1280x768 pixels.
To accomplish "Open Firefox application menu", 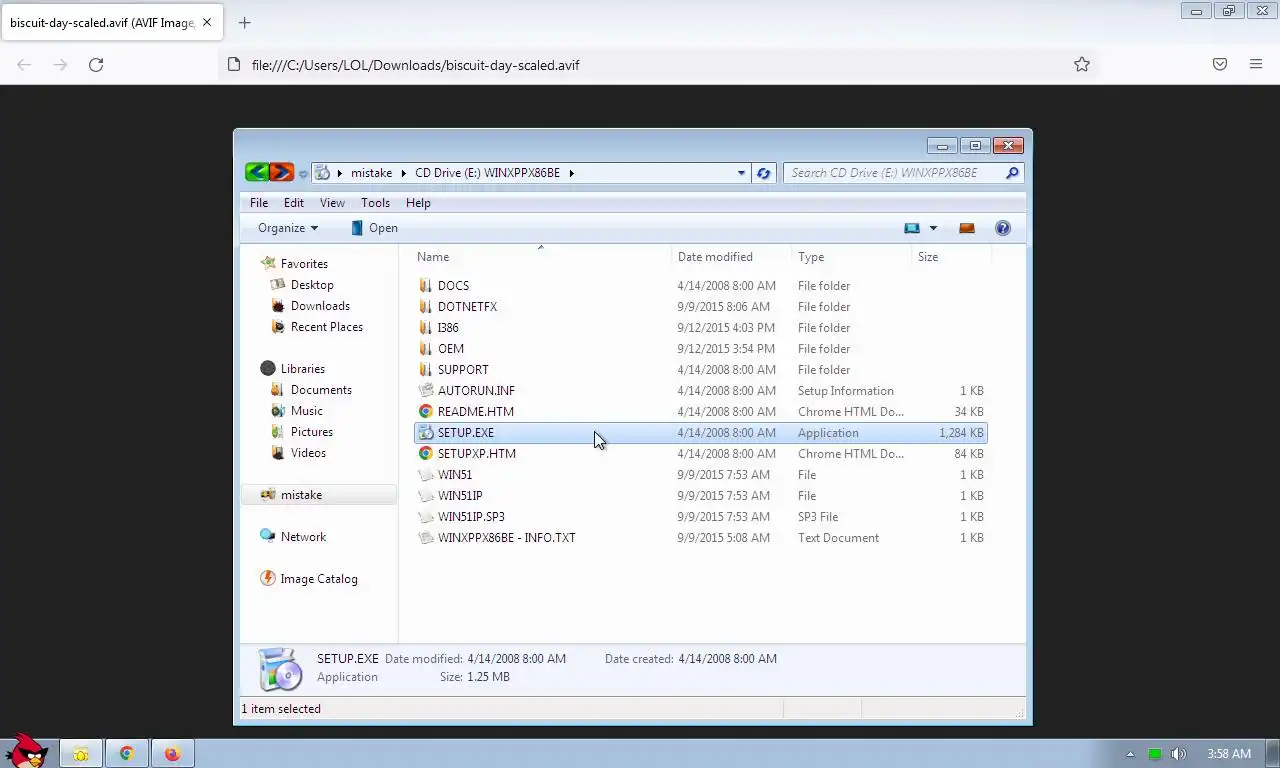I will click(1256, 65).
